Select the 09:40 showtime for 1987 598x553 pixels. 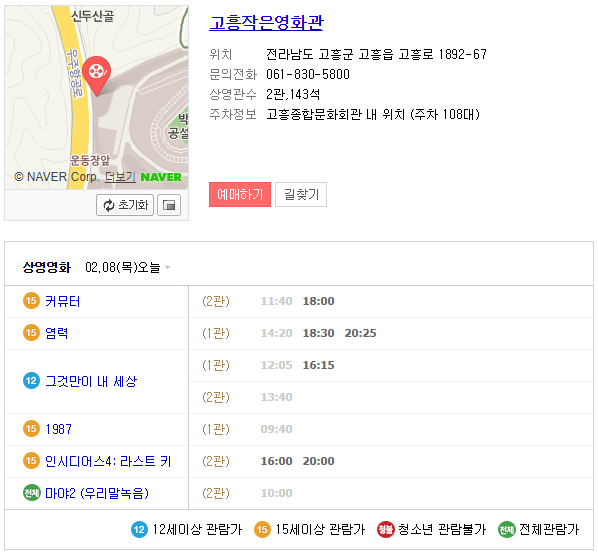(x=276, y=429)
